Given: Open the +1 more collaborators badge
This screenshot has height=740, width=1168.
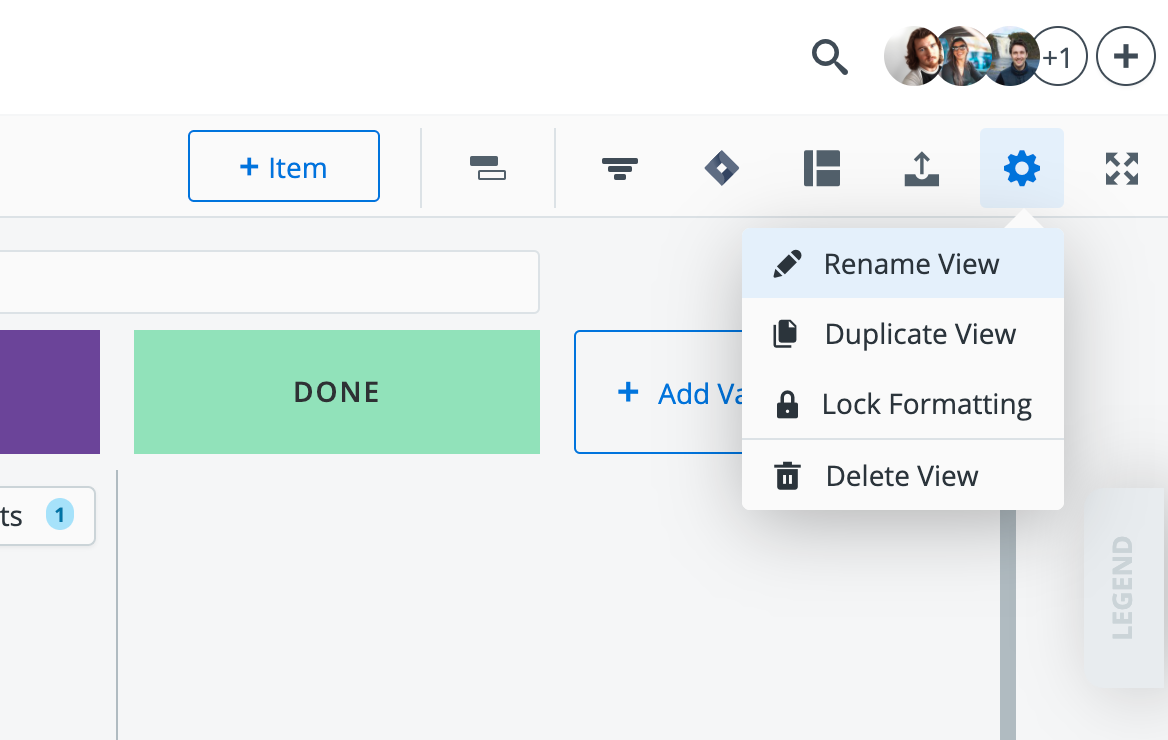Looking at the screenshot, I should [x=1058, y=57].
